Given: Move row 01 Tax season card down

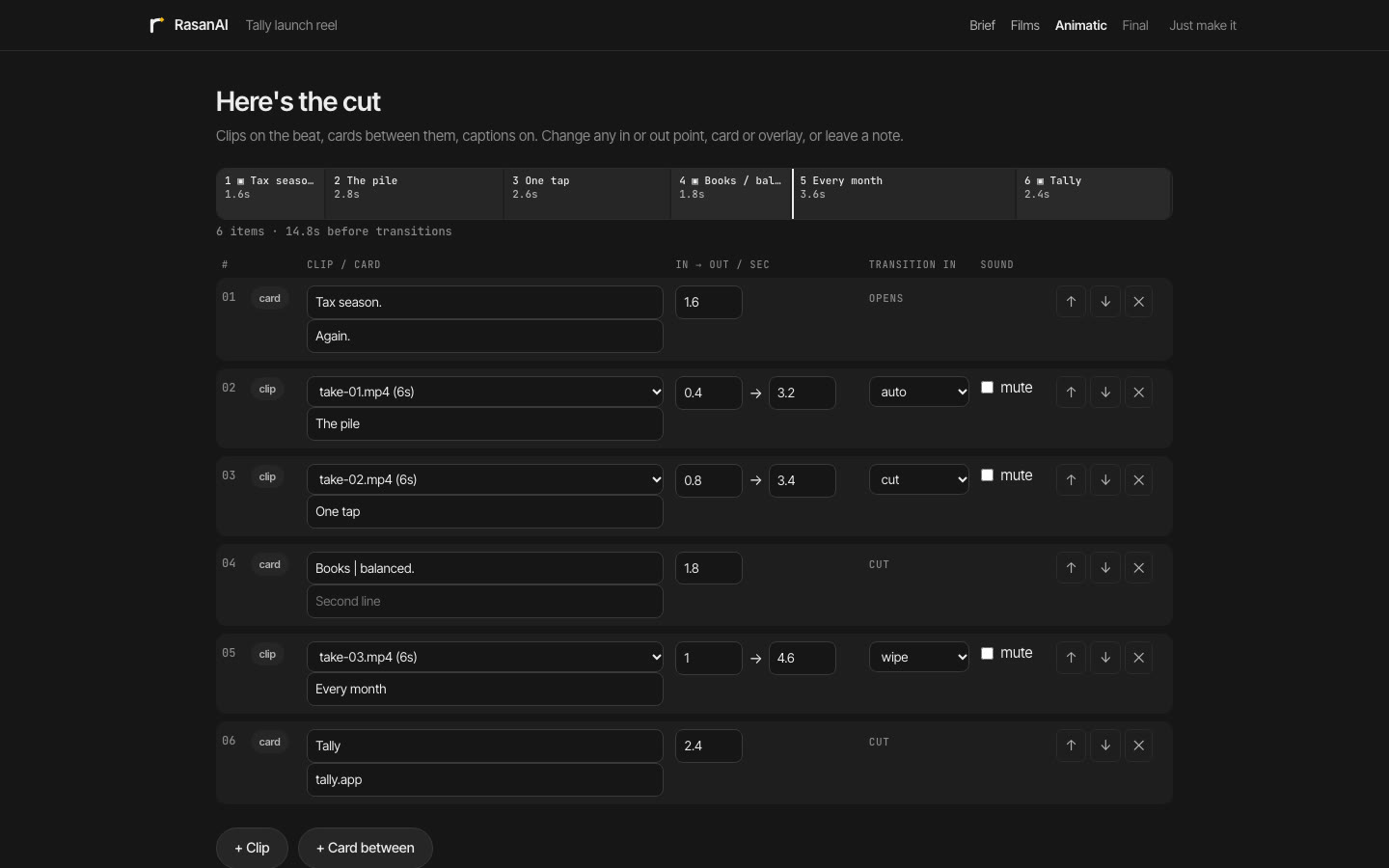Looking at the screenshot, I should pos(1105,302).
